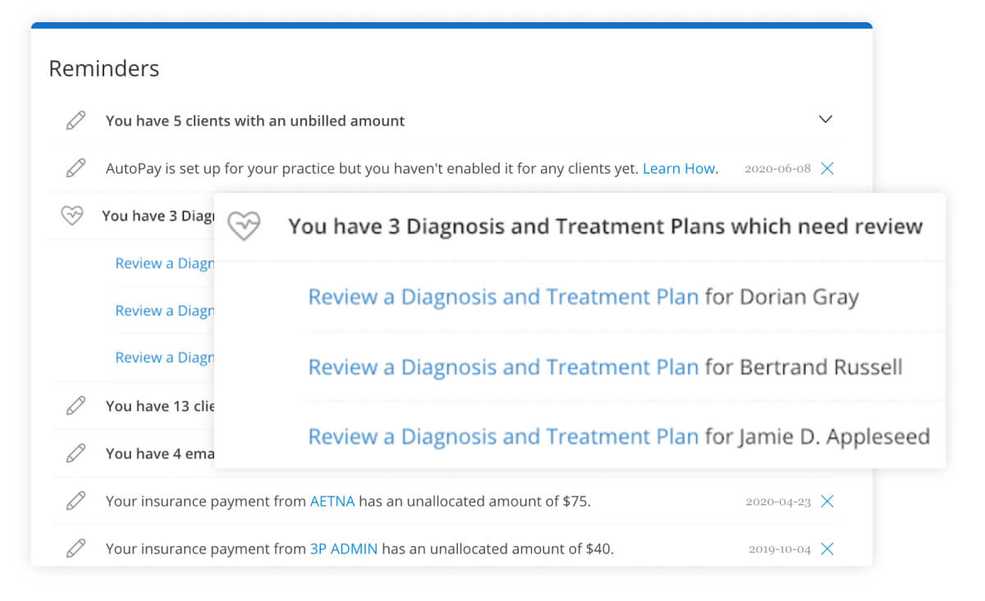Open the AETNA payer link
The height and width of the screenshot is (601, 985).
(332, 501)
